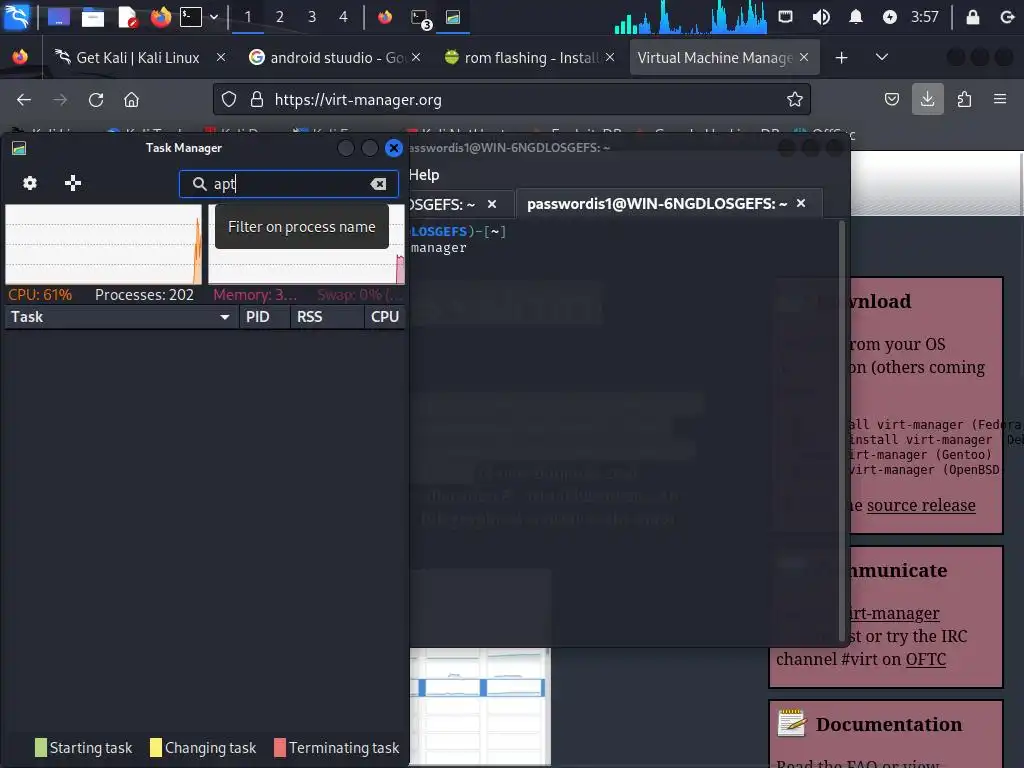The width and height of the screenshot is (1024, 768).
Task: Sort processes by Task column
Action: [x=121, y=317]
